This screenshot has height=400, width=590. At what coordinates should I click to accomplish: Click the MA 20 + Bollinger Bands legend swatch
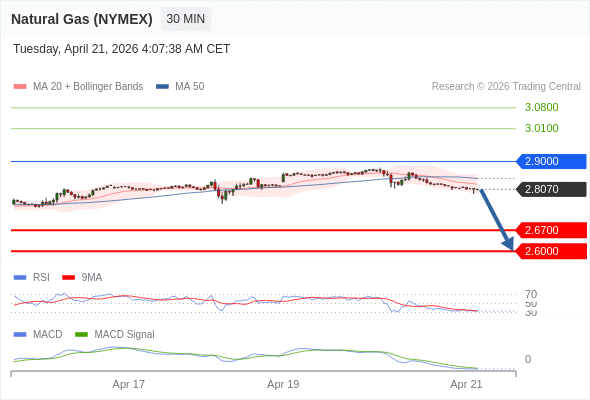click(x=20, y=87)
